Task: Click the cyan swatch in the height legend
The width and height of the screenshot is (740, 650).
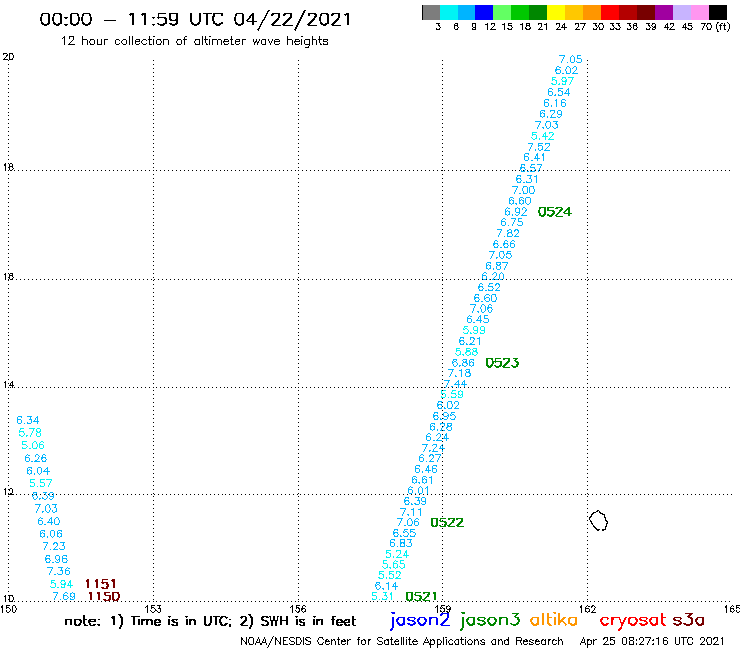Action: (x=448, y=12)
